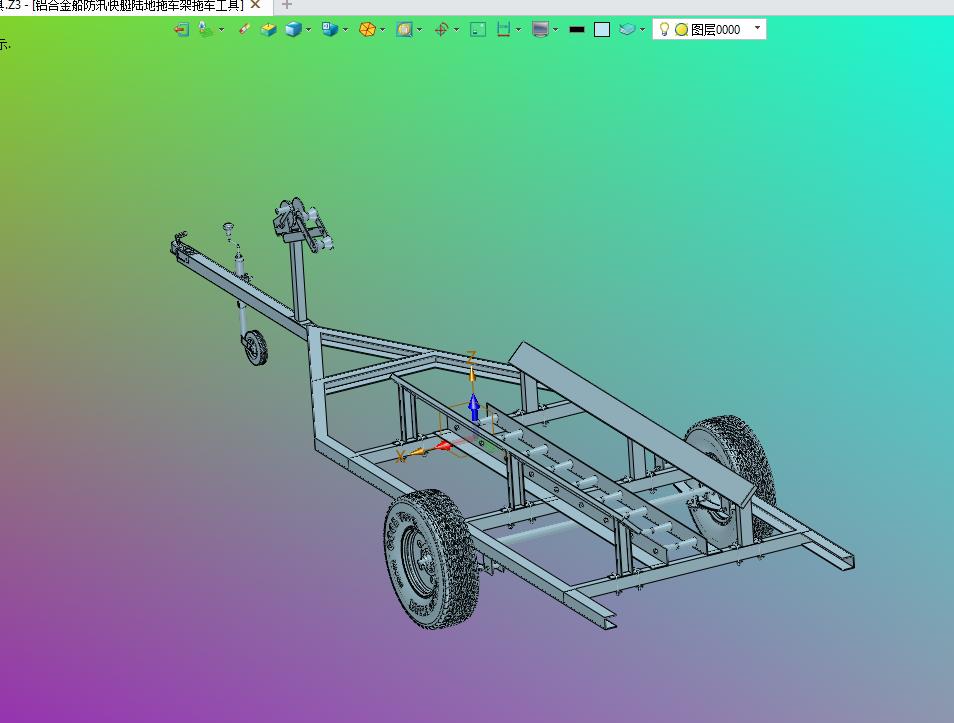
Task: Click the red crosshair target icon
Action: 442,29
